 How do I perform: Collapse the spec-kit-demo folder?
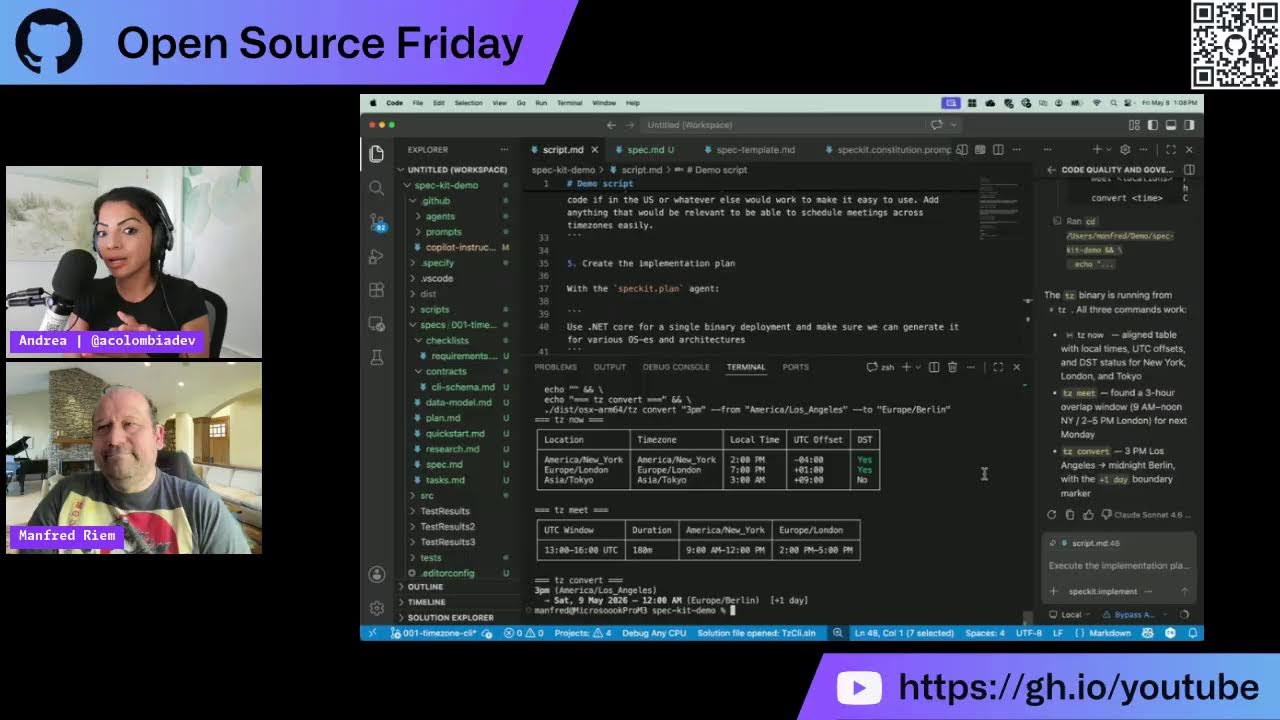407,185
